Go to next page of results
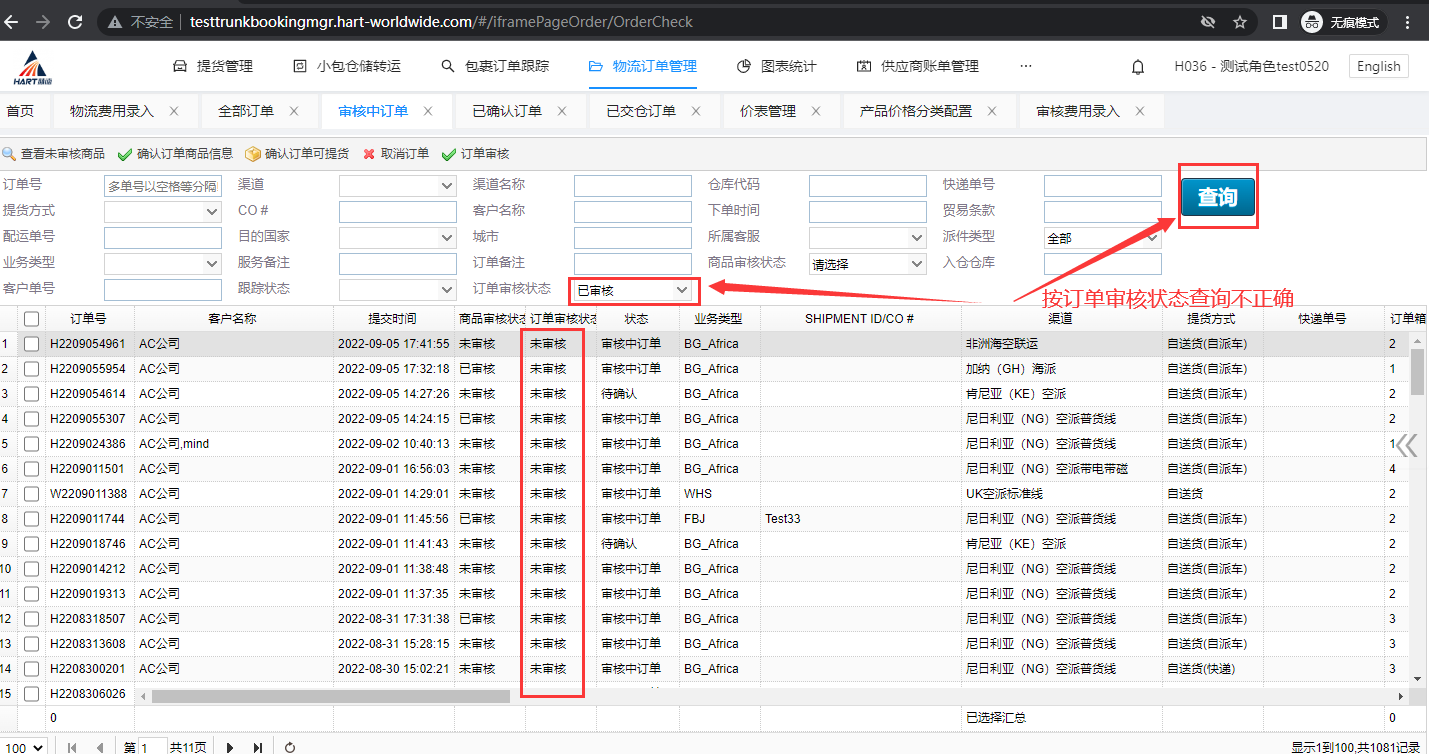Screen dimensions: 1429x754 [x=230, y=747]
